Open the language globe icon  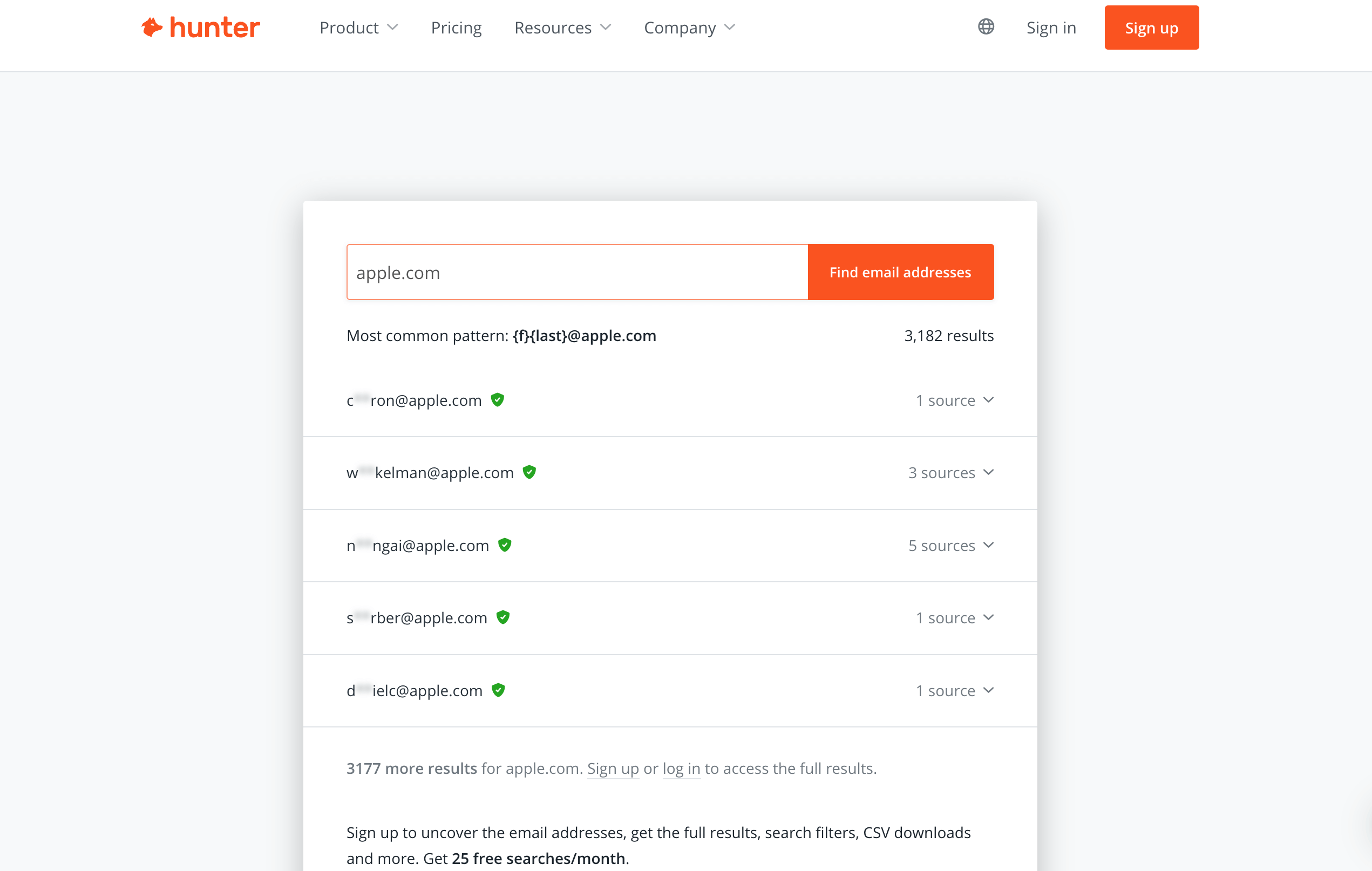pyautogui.click(x=986, y=27)
